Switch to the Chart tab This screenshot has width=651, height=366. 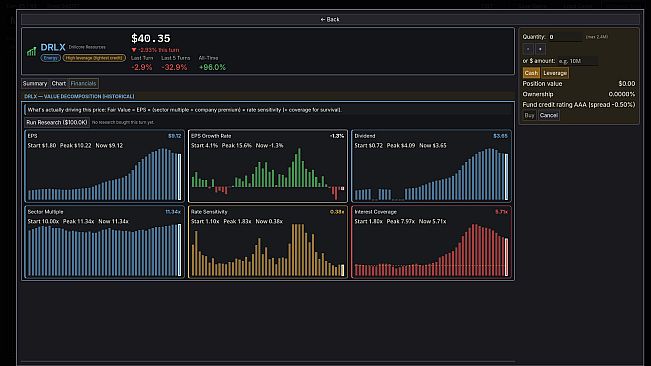click(x=59, y=83)
